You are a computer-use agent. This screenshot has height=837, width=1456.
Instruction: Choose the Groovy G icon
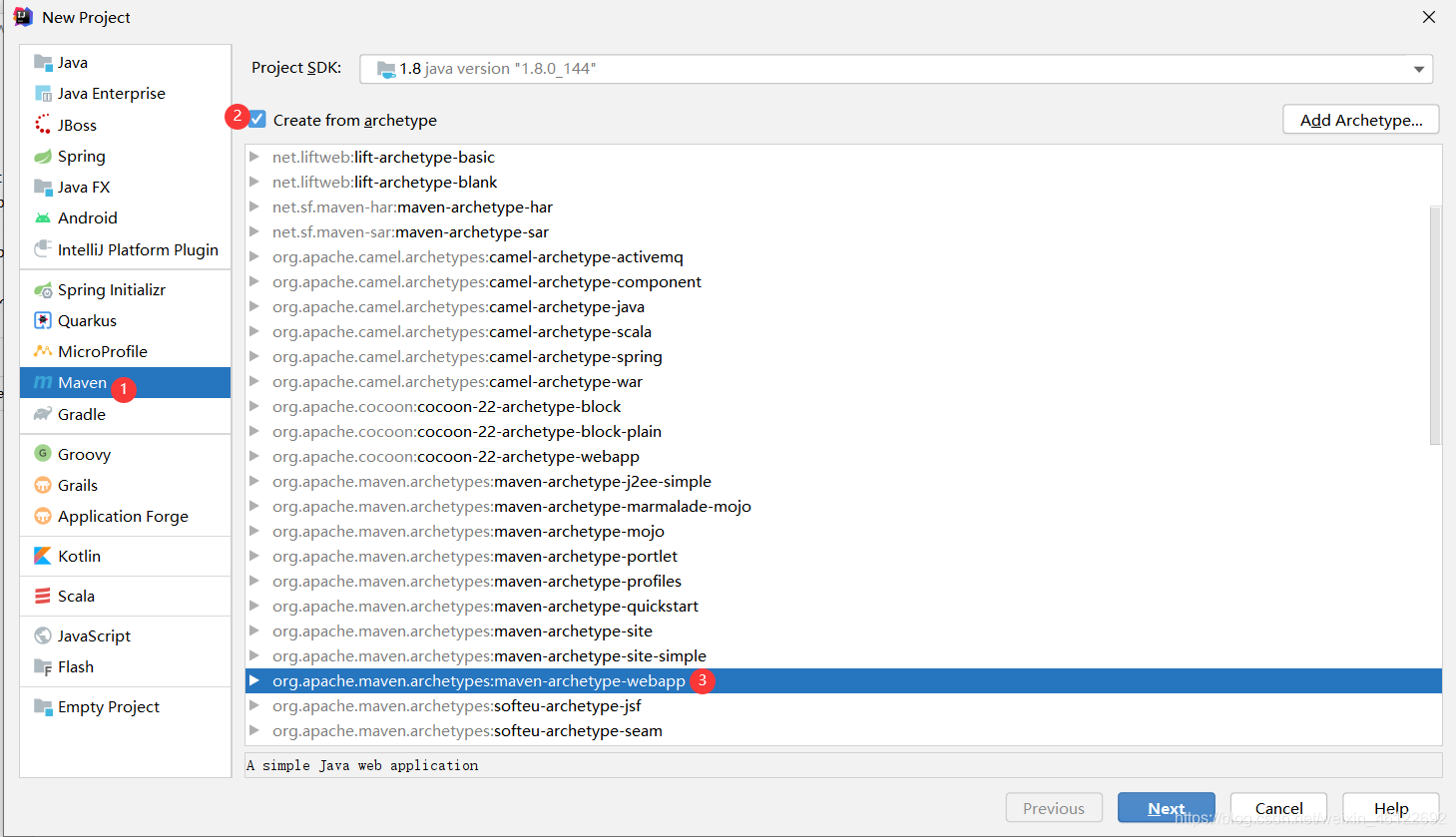coord(43,454)
